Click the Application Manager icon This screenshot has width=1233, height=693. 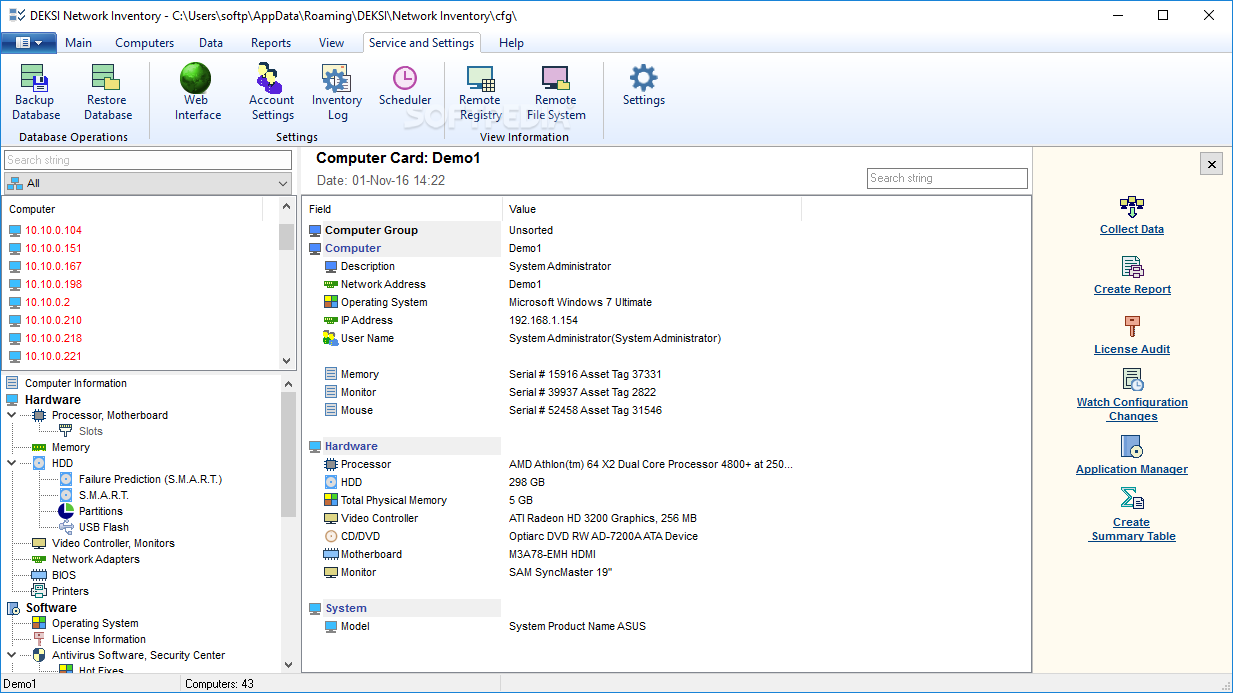tap(1131, 446)
